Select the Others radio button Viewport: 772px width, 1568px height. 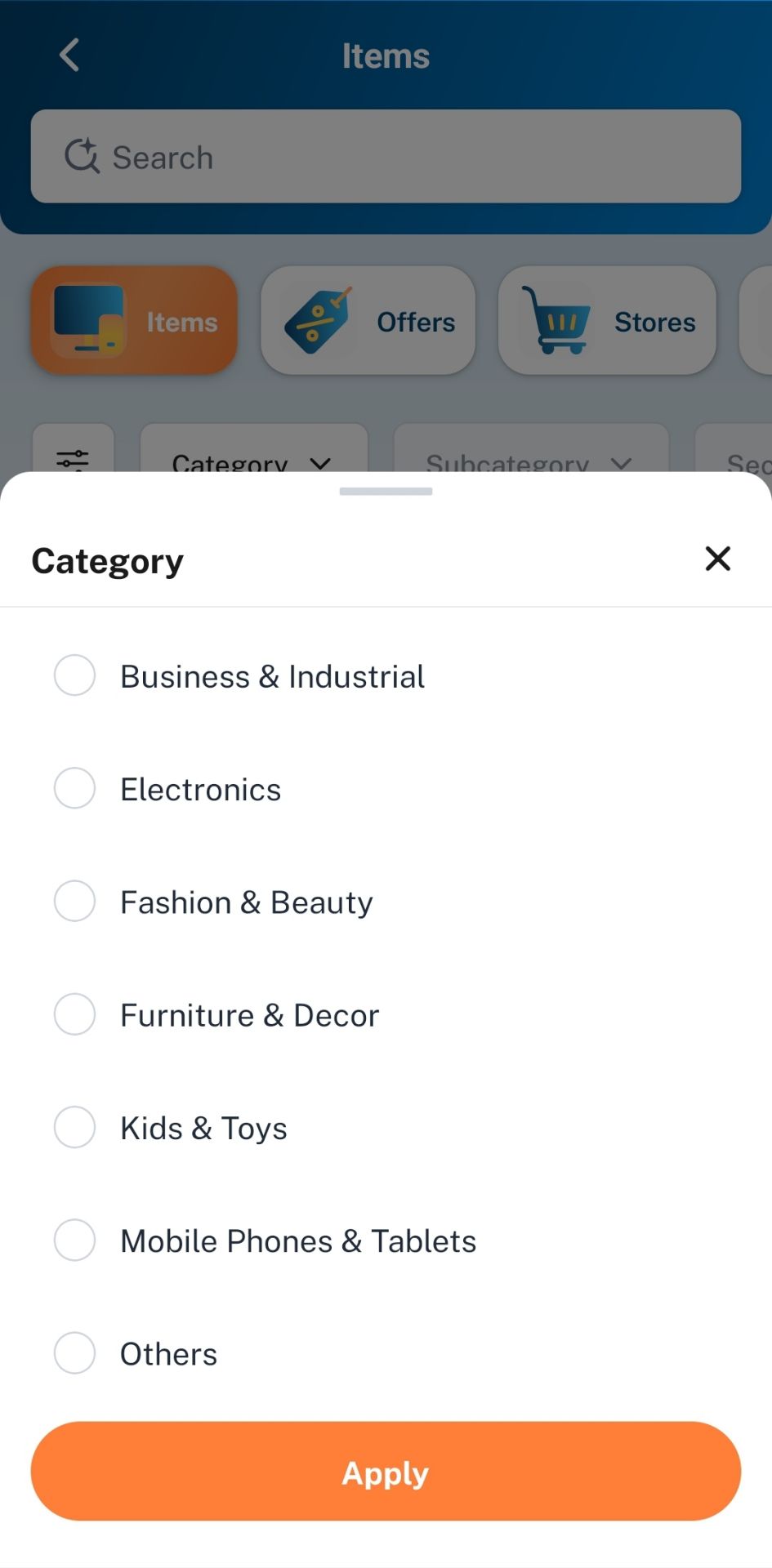74,1353
